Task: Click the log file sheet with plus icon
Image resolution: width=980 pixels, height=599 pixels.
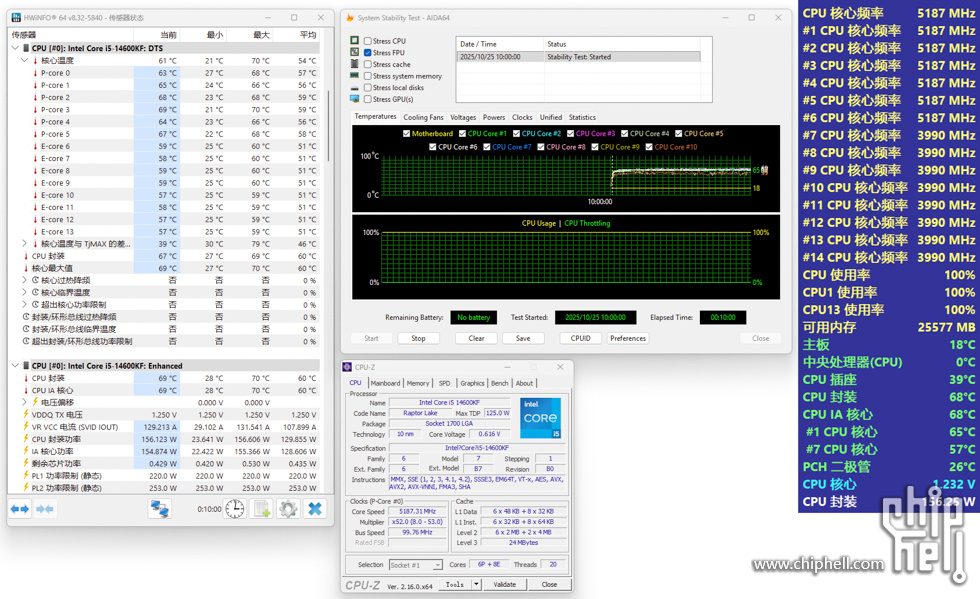Action: coord(262,509)
